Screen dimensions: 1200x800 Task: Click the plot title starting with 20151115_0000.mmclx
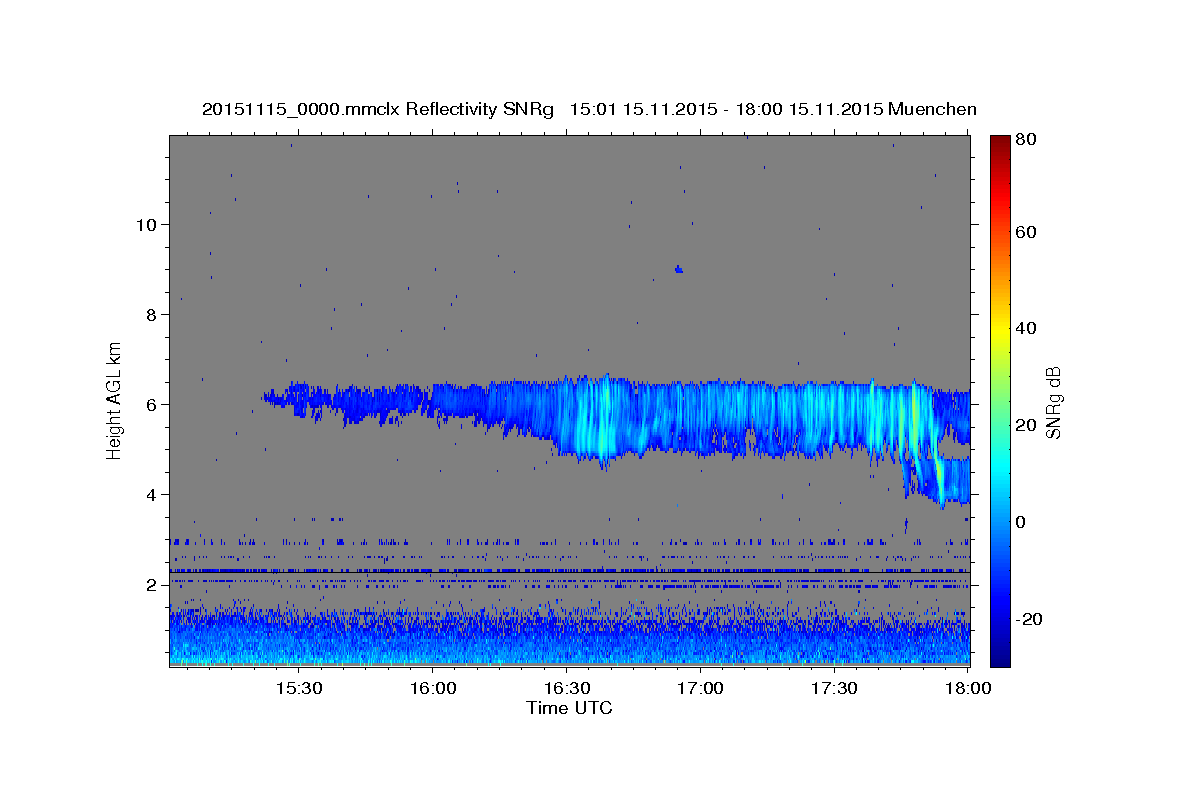(589, 109)
